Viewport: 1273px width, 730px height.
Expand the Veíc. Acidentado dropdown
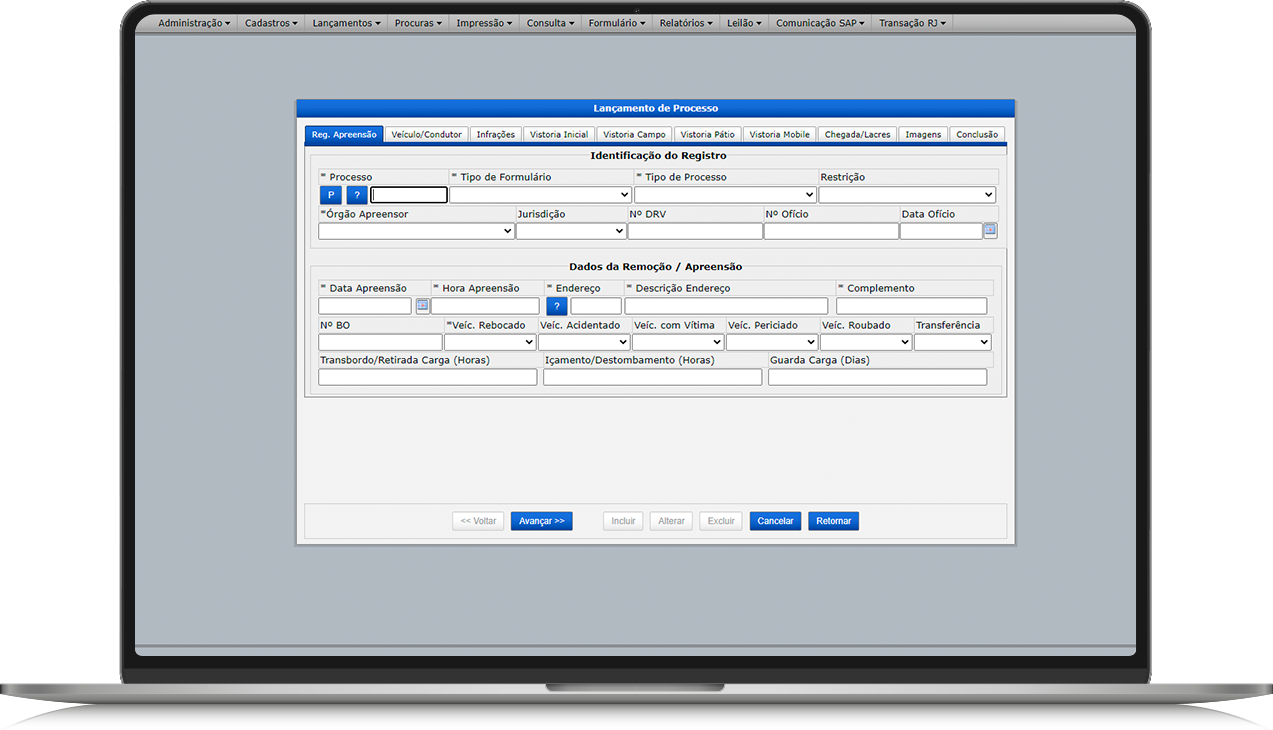pos(584,342)
